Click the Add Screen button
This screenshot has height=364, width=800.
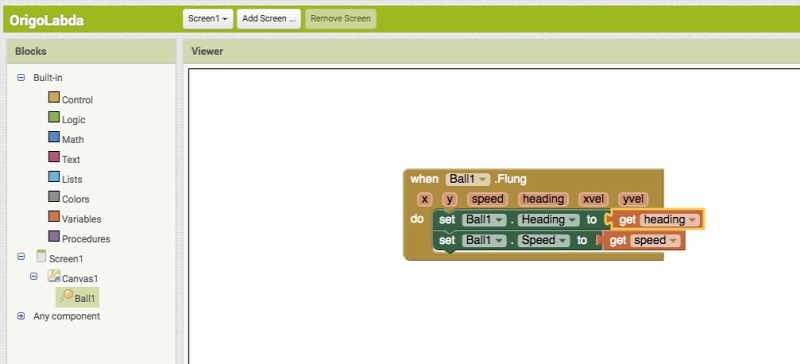269,19
